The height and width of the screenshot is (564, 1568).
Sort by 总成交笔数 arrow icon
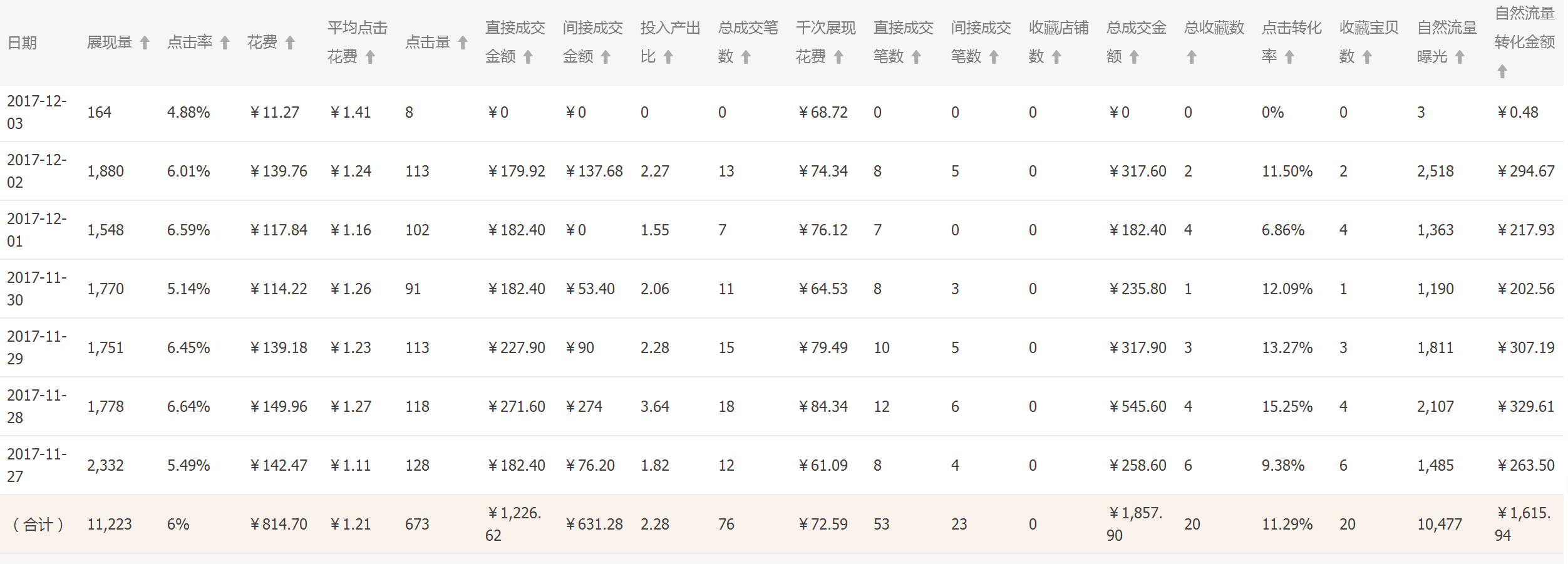746,57
